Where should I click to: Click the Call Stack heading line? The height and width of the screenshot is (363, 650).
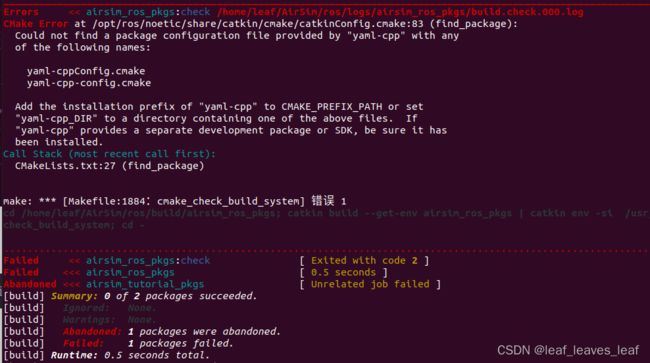(109, 154)
